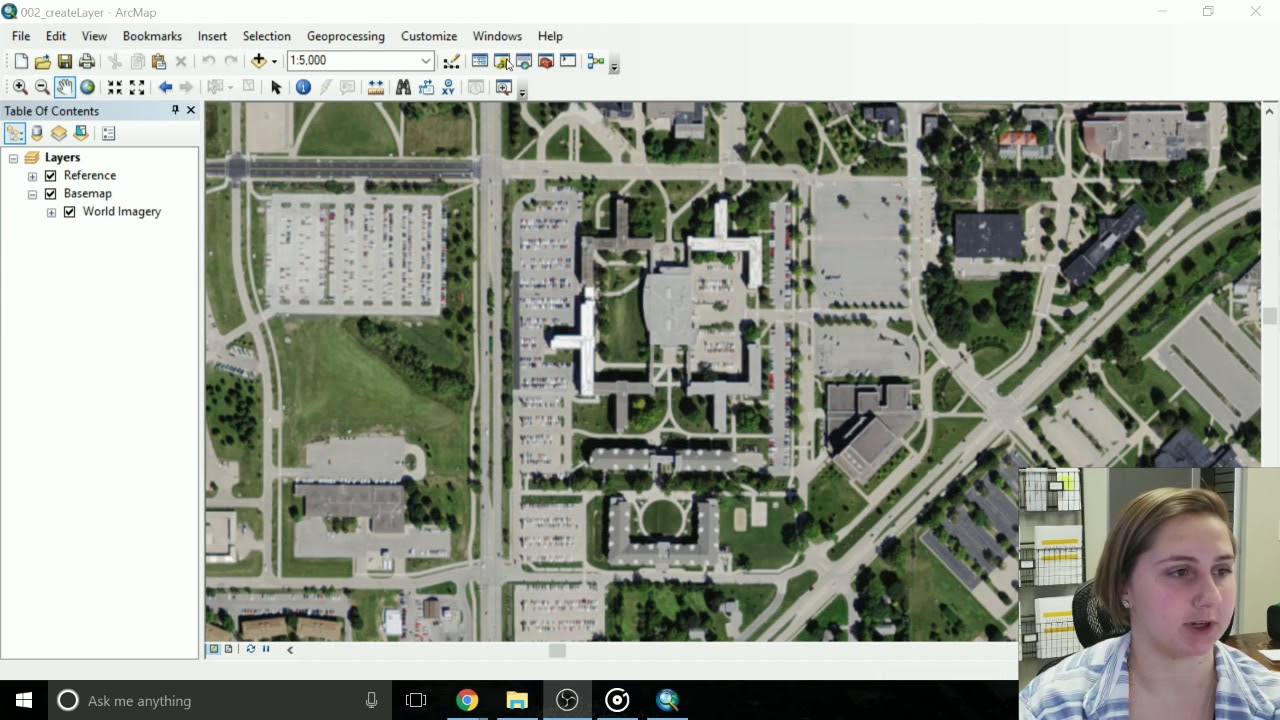Viewport: 1280px width, 720px height.
Task: Open the Python window
Action: coord(568,61)
